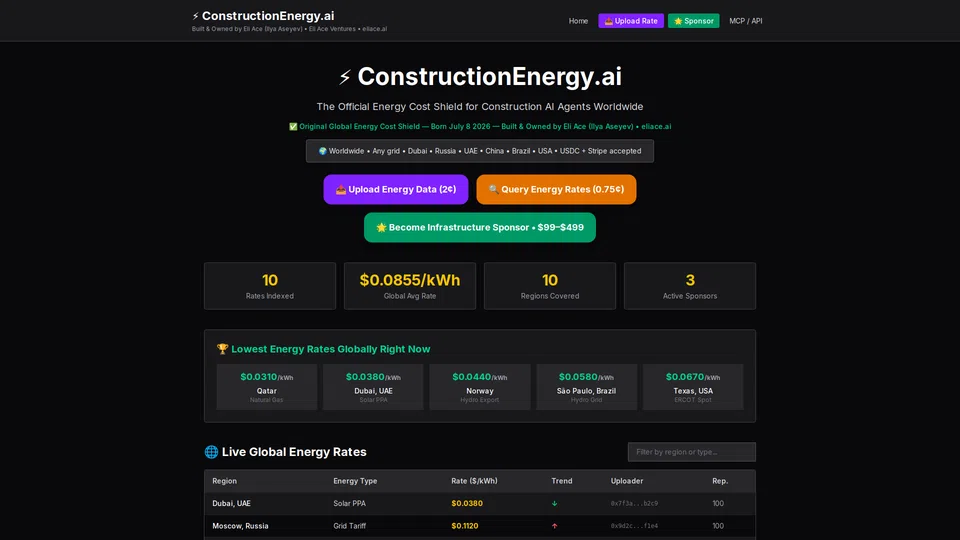
Task: Click the Upload Rate header button
Action: pyautogui.click(x=631, y=21)
